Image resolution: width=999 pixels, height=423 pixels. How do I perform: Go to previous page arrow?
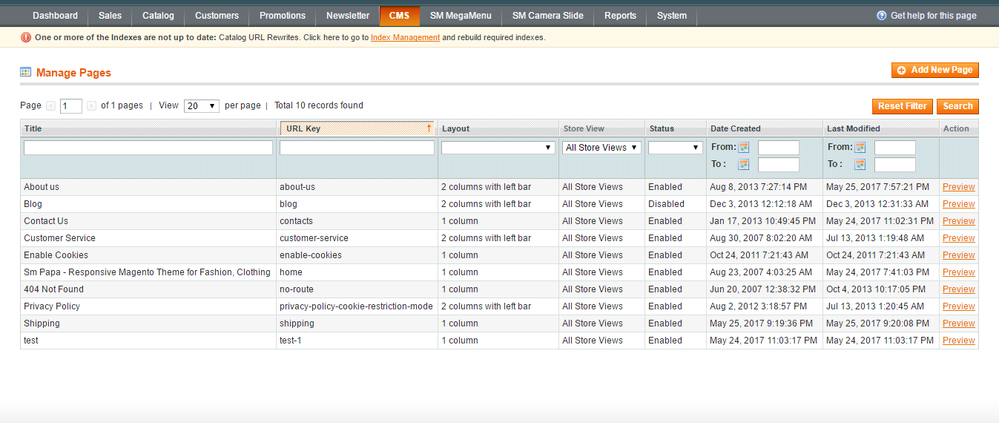(51, 106)
